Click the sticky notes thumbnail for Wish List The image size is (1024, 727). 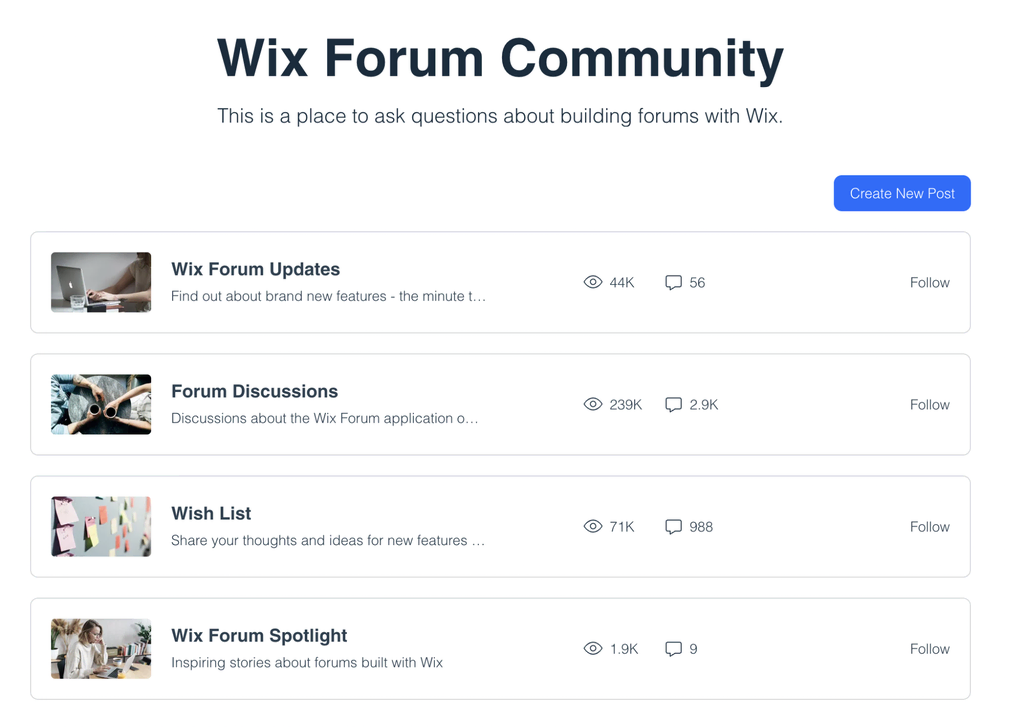pyautogui.click(x=101, y=526)
